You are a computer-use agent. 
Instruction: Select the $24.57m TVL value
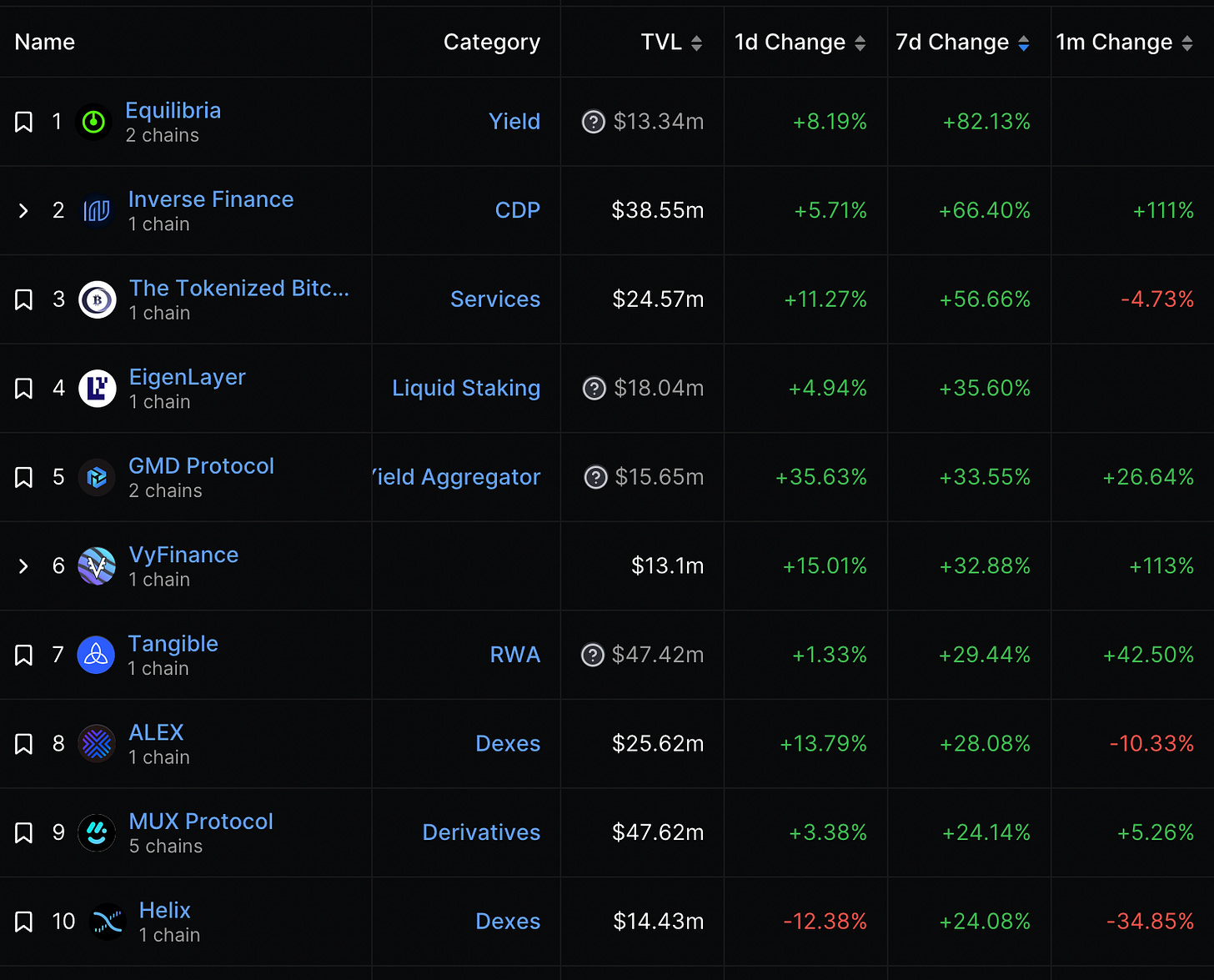pyautogui.click(x=658, y=299)
